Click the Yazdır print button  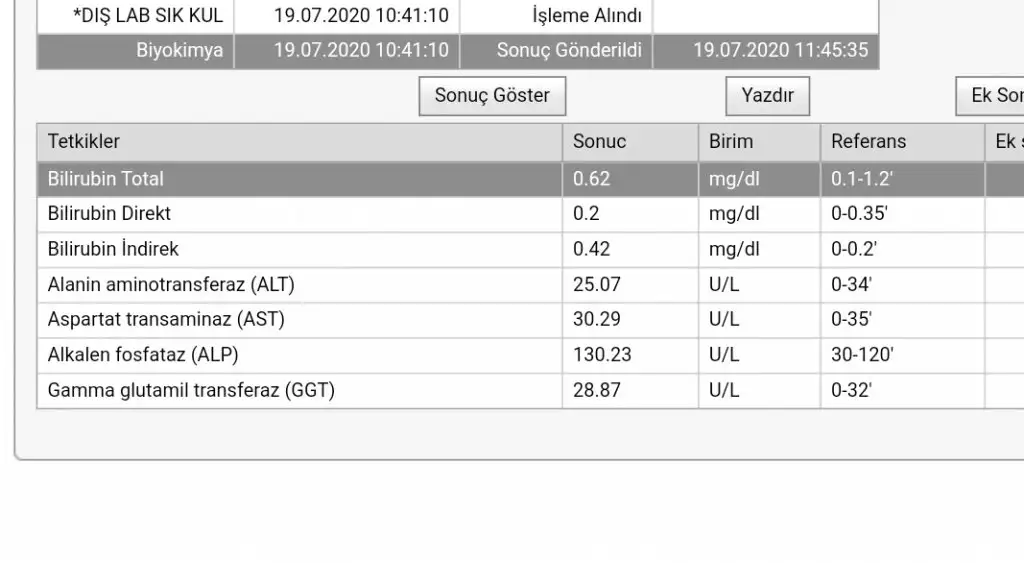click(767, 96)
